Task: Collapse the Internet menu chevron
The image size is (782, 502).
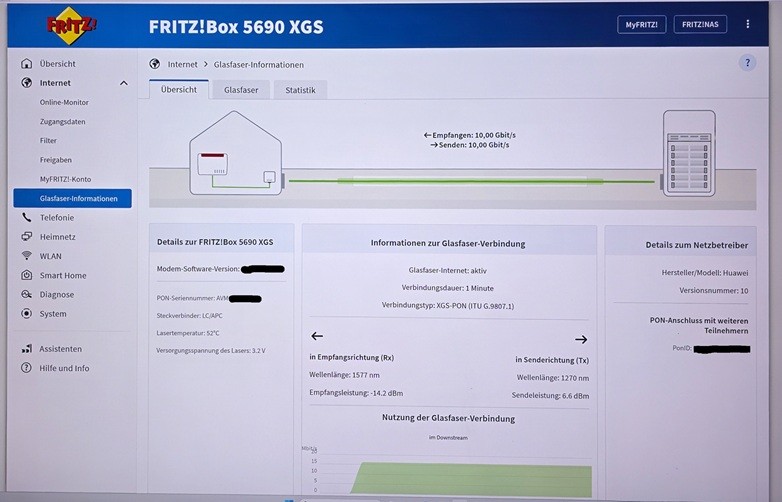Action: pyautogui.click(x=124, y=83)
